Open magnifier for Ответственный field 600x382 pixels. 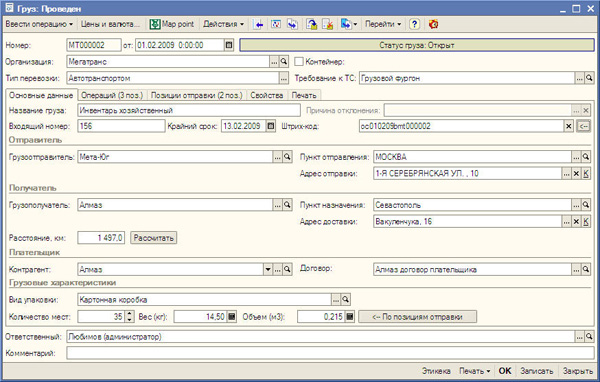tap(589, 336)
